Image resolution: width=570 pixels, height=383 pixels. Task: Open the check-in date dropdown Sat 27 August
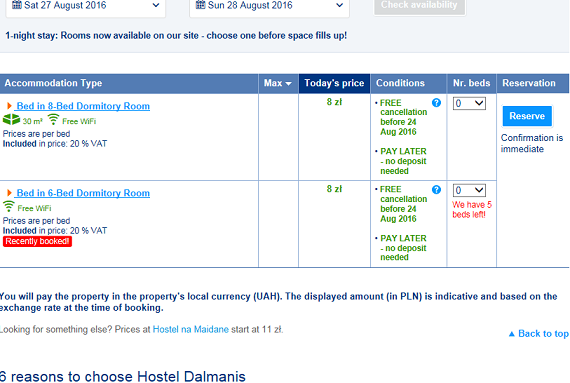coord(85,6)
